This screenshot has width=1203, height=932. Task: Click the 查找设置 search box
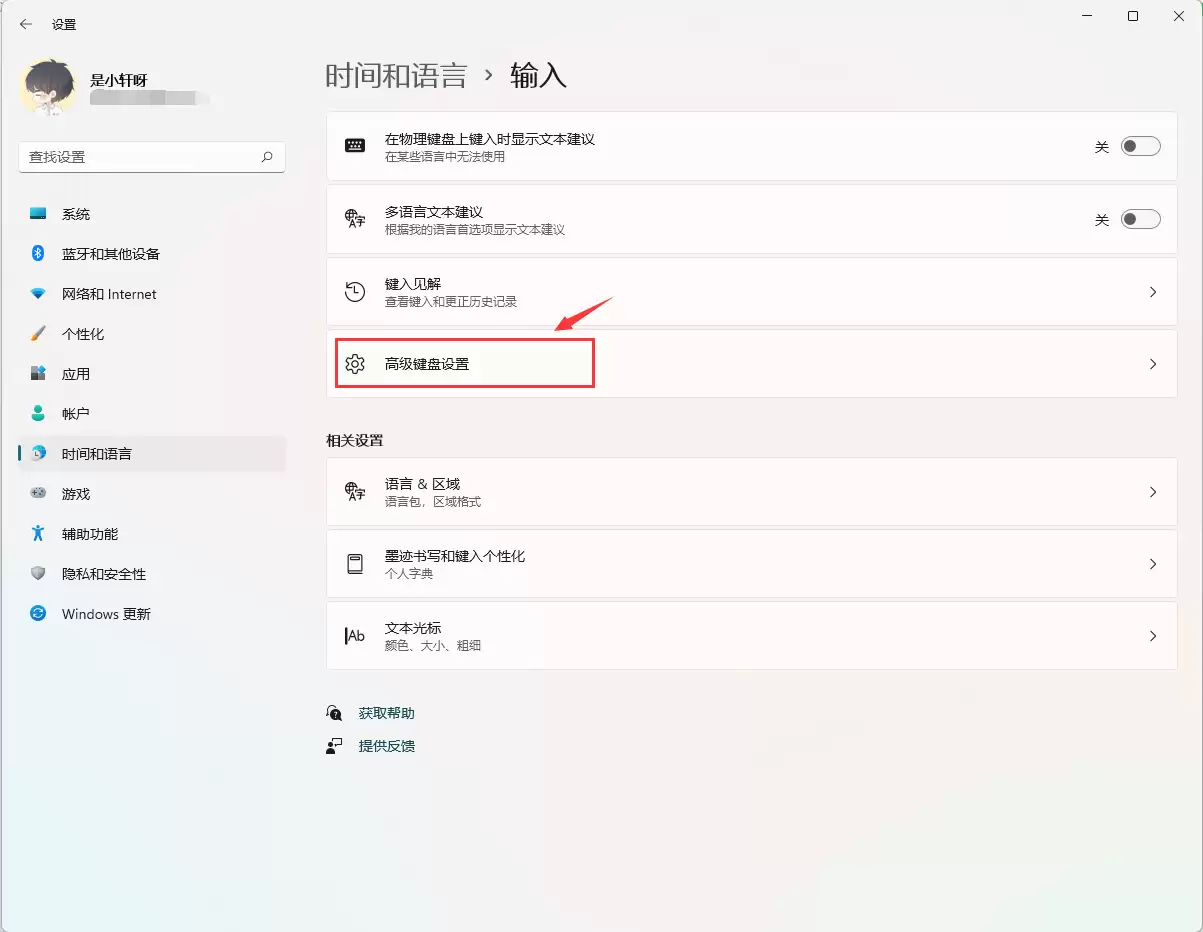pos(150,157)
